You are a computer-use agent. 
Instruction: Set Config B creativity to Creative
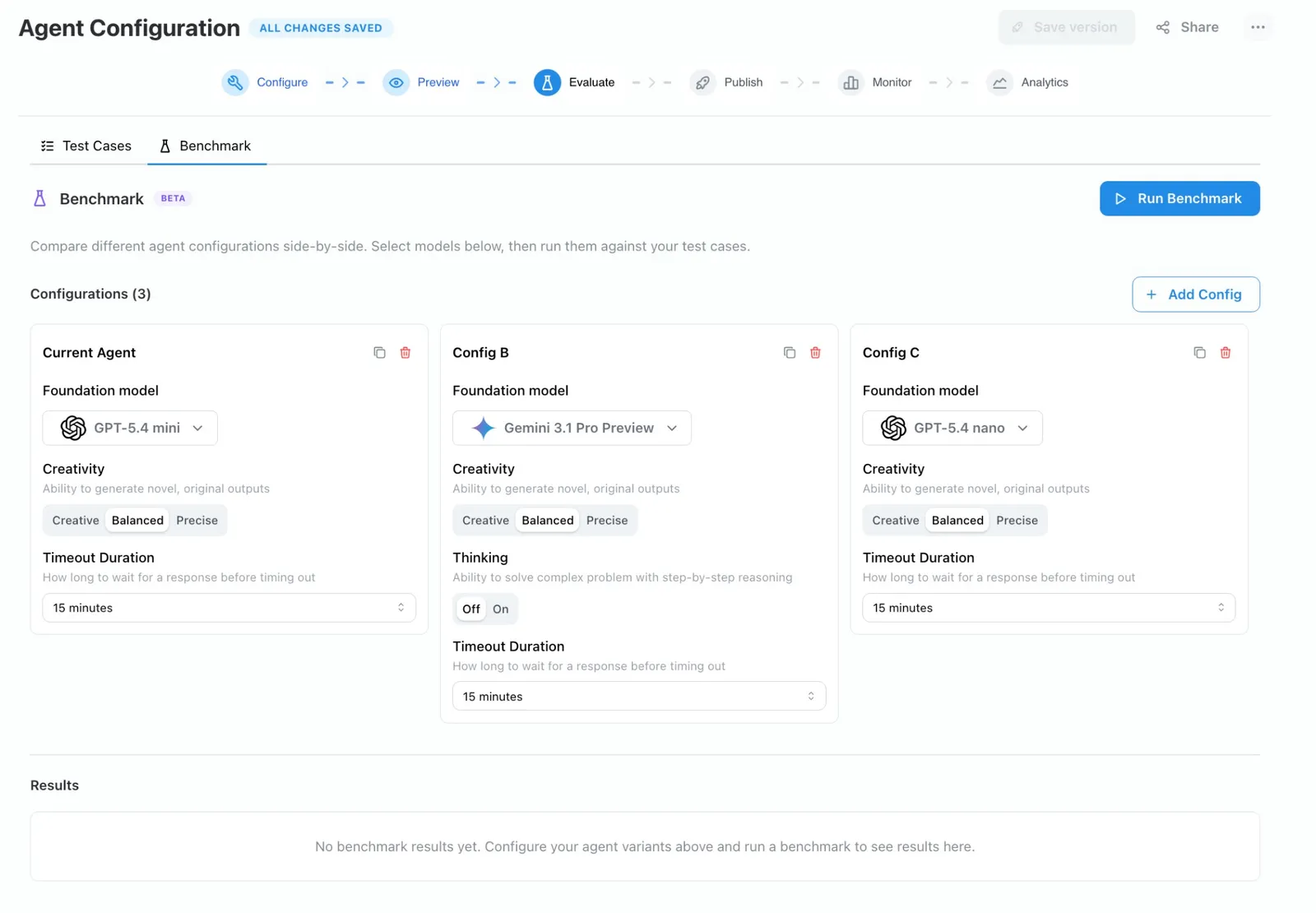click(x=485, y=521)
